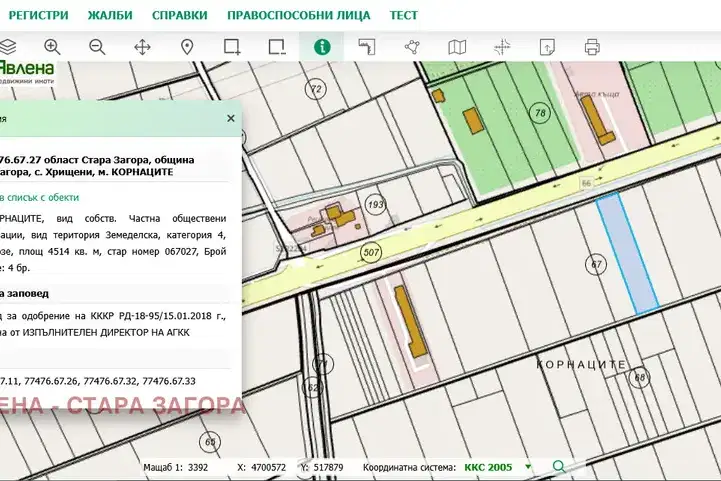Open the objects list link in panel
This screenshot has height=481, width=721.
(x=40, y=197)
